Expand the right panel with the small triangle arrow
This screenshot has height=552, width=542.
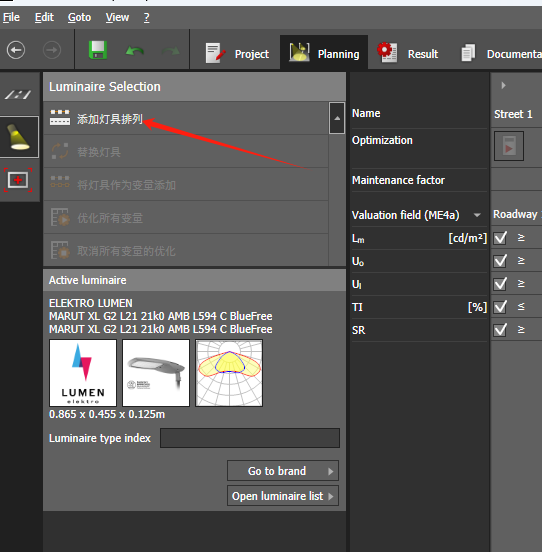coord(503,85)
